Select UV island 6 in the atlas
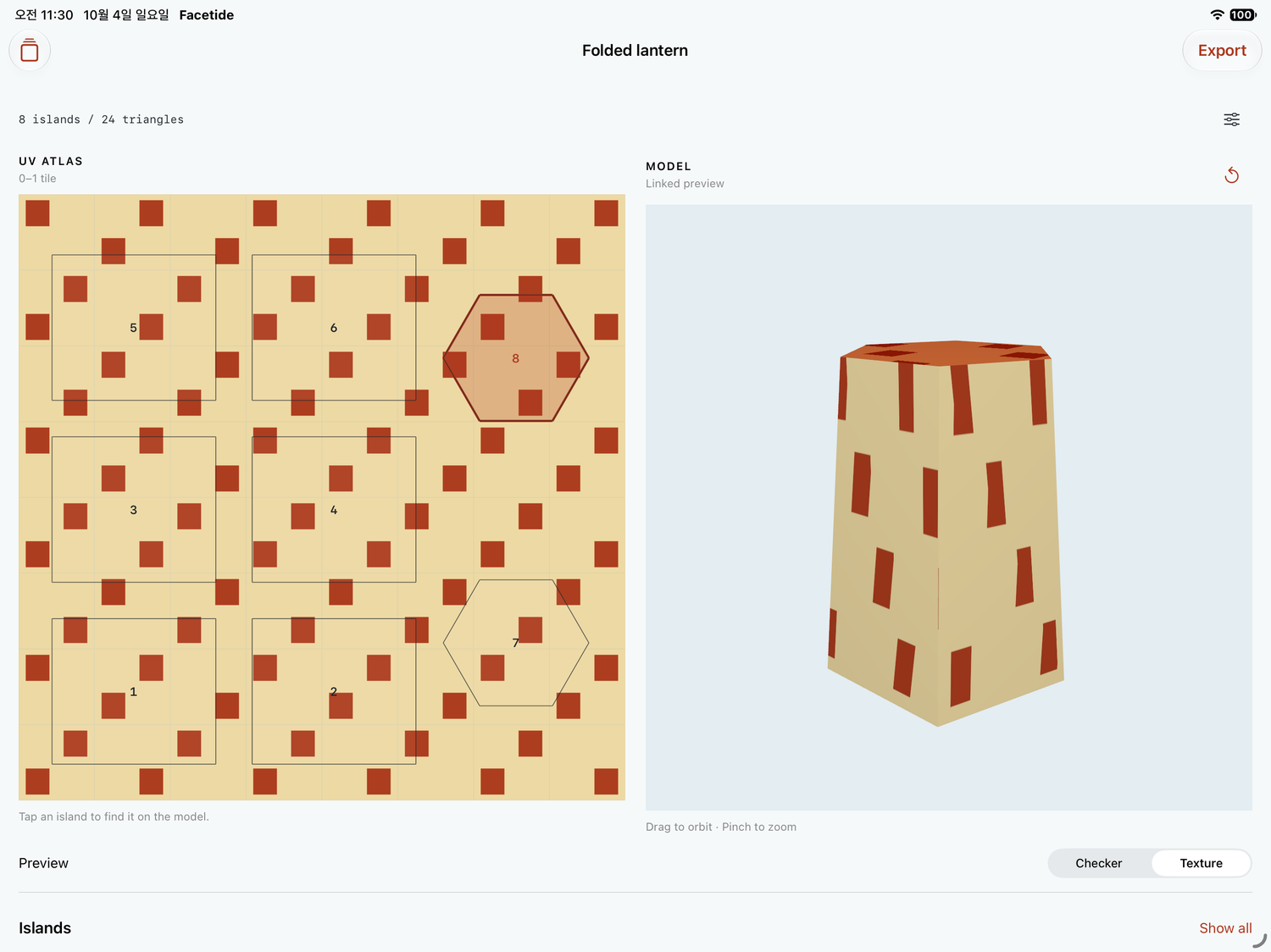 point(334,327)
